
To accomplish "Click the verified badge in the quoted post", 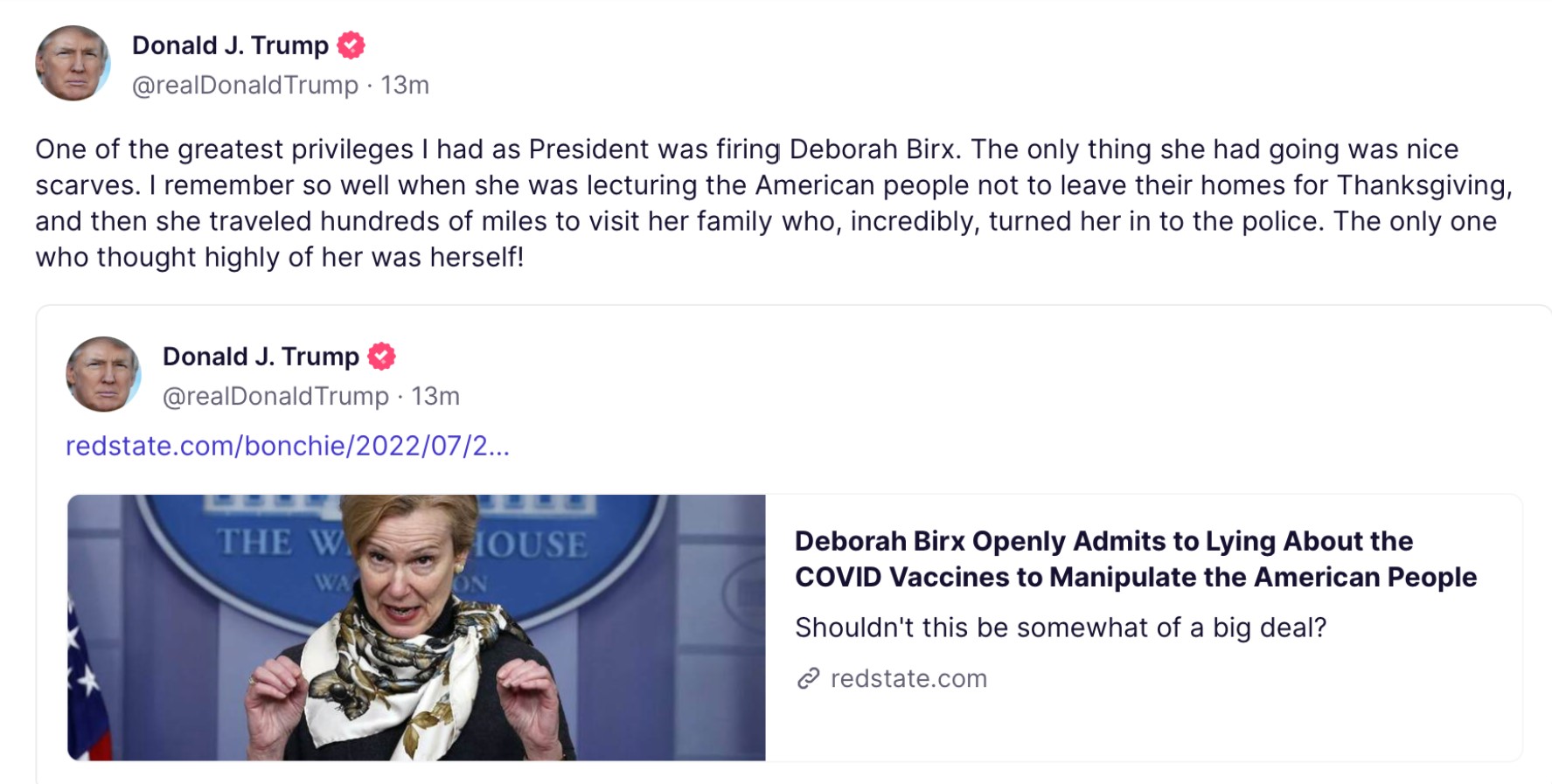I will pyautogui.click(x=382, y=356).
